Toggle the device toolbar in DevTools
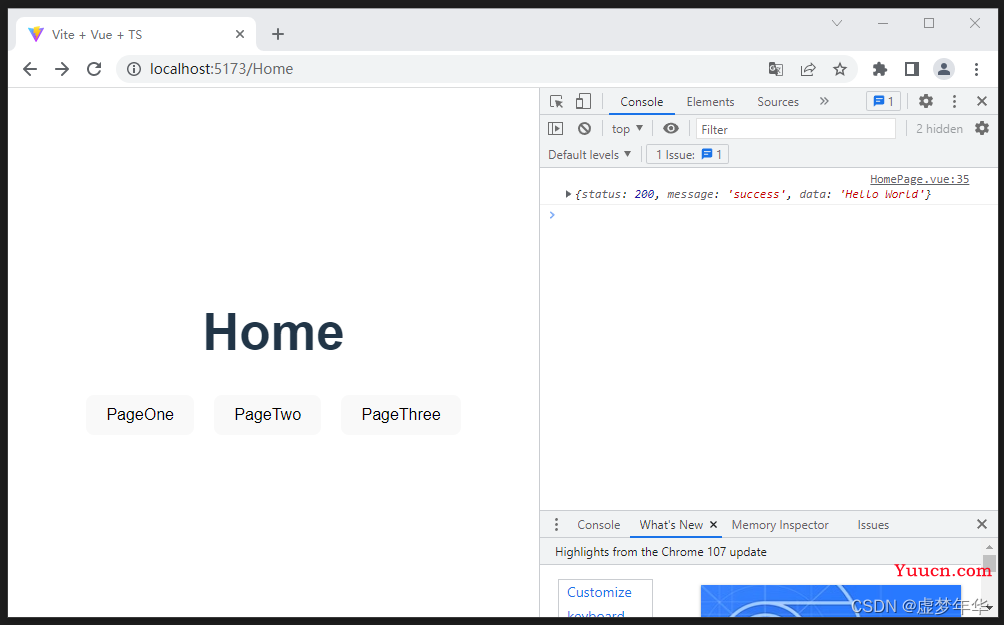 coord(583,102)
